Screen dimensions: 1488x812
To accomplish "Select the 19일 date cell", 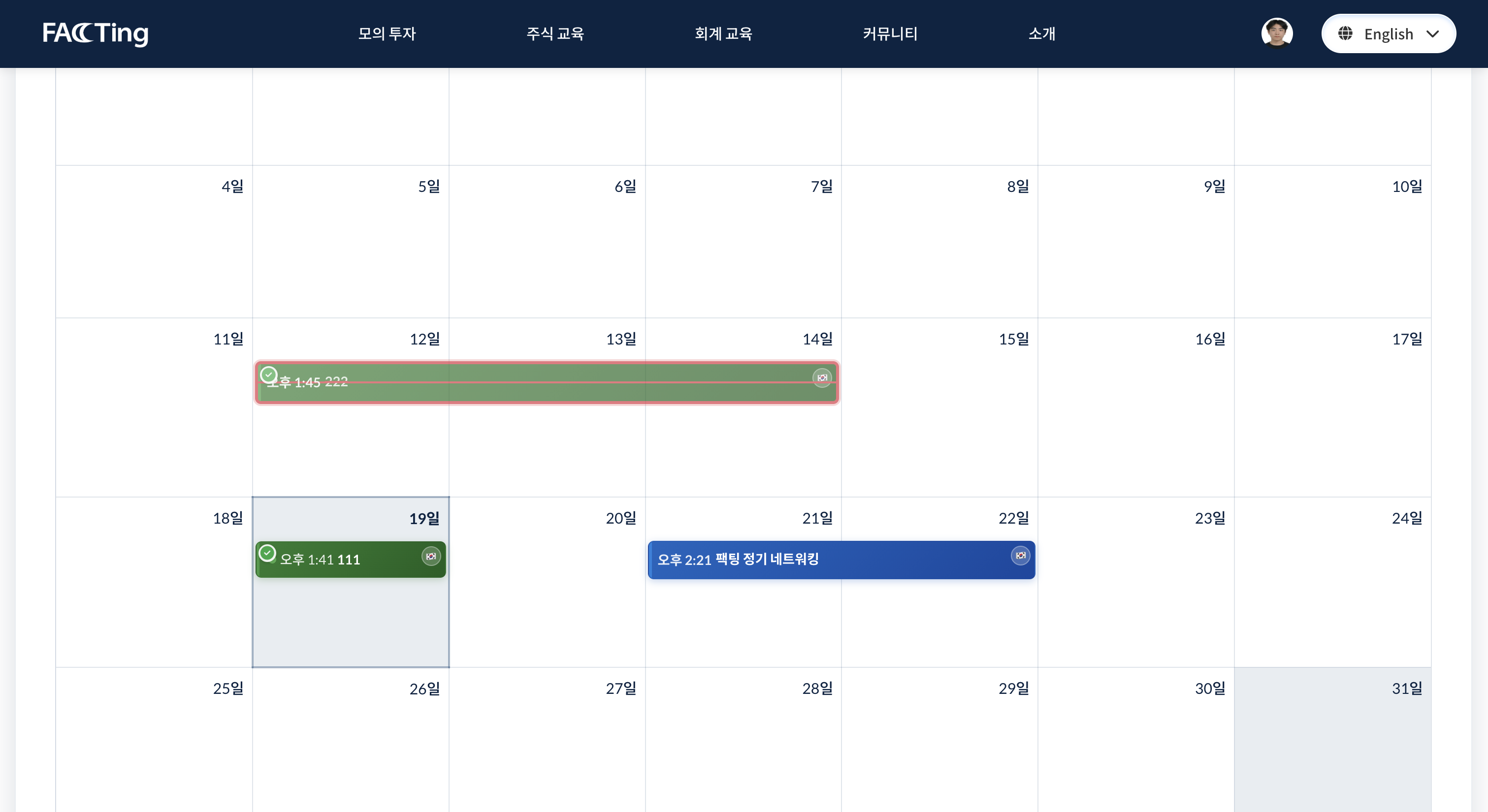I will coord(350,624).
